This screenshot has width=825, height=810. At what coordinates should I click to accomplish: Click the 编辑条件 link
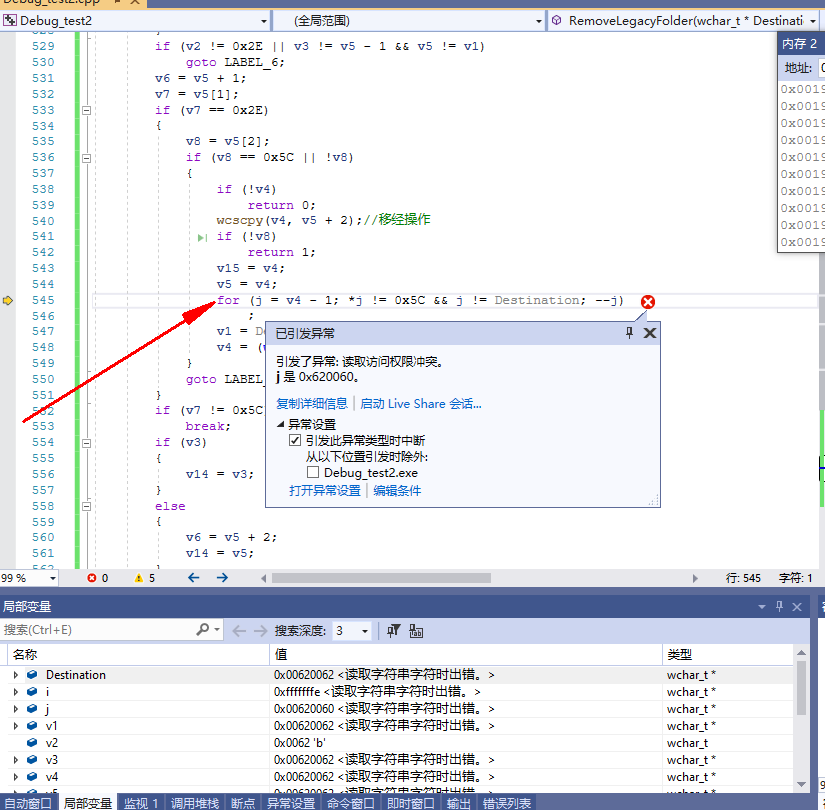point(397,491)
